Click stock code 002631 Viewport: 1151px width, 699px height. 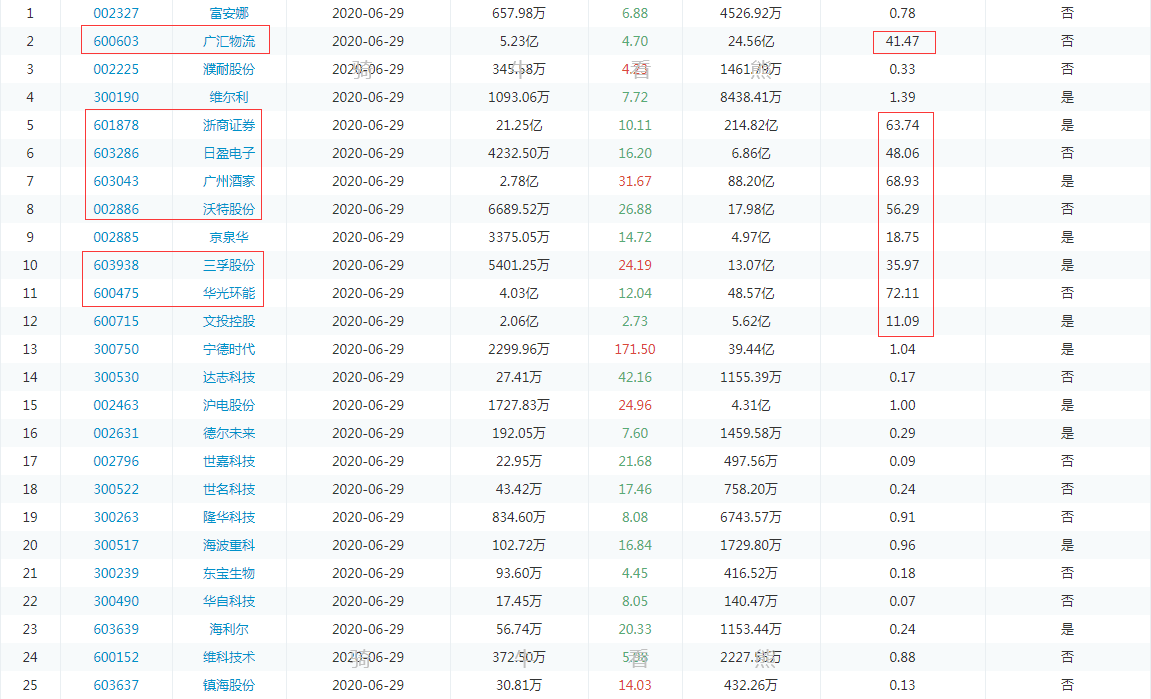coord(116,433)
